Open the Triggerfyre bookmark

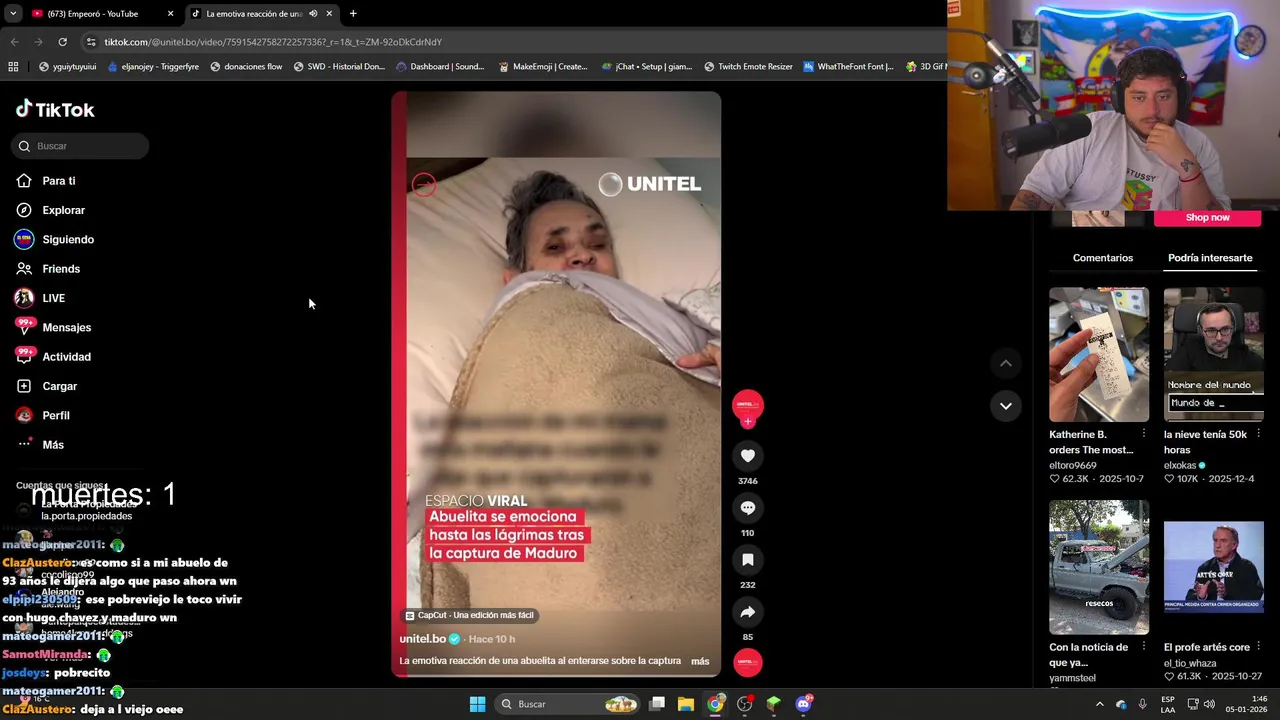click(153, 67)
